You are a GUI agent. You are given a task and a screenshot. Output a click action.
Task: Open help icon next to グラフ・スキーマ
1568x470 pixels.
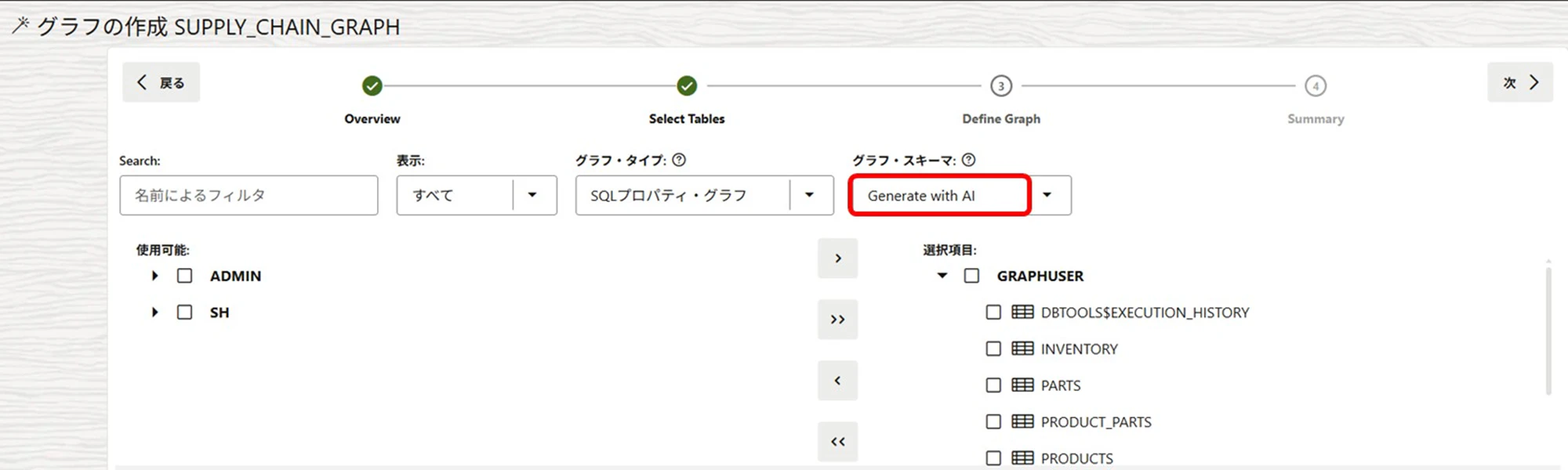pos(968,160)
